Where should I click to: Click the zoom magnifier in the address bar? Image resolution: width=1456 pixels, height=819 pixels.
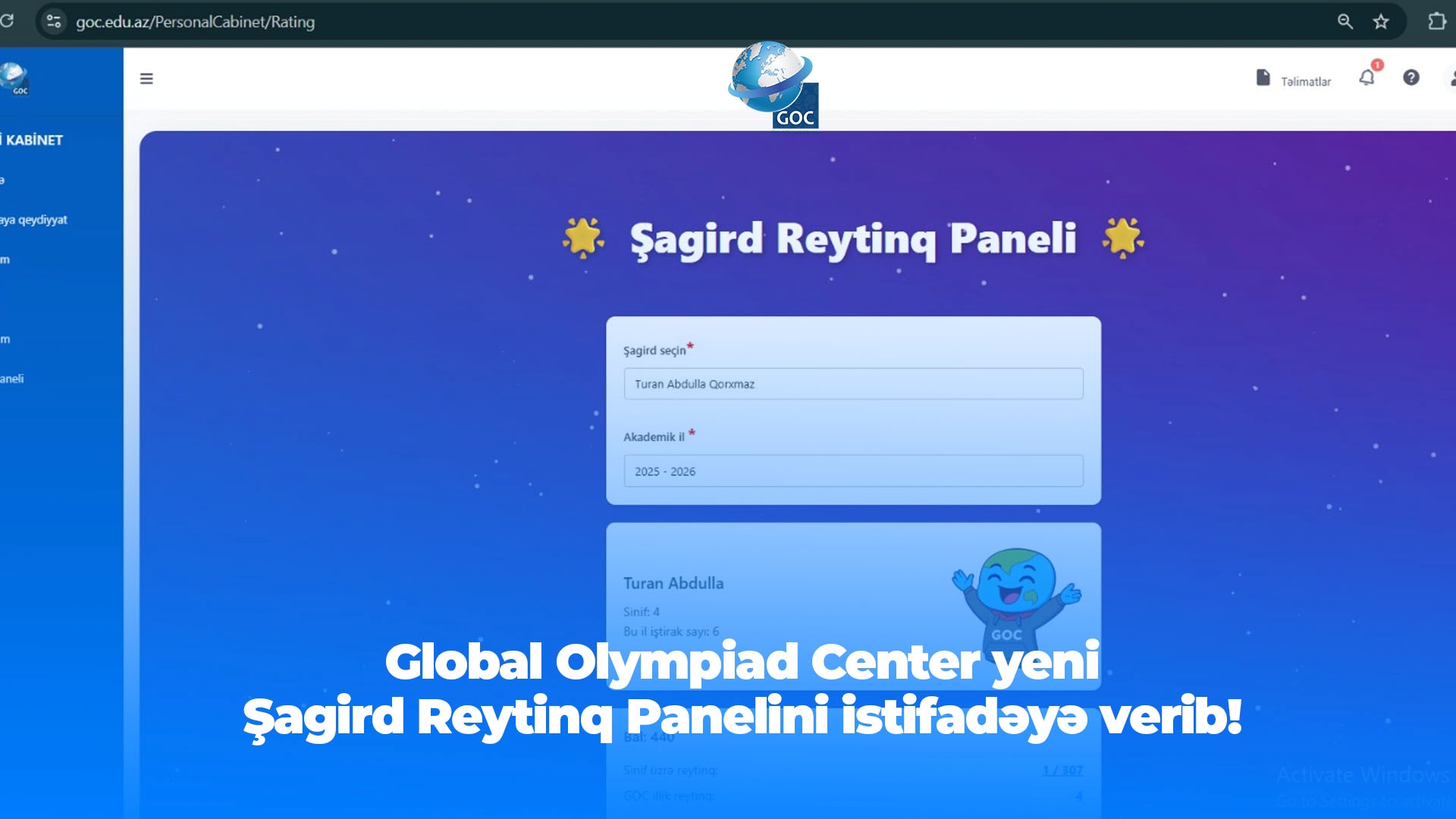pos(1345,22)
